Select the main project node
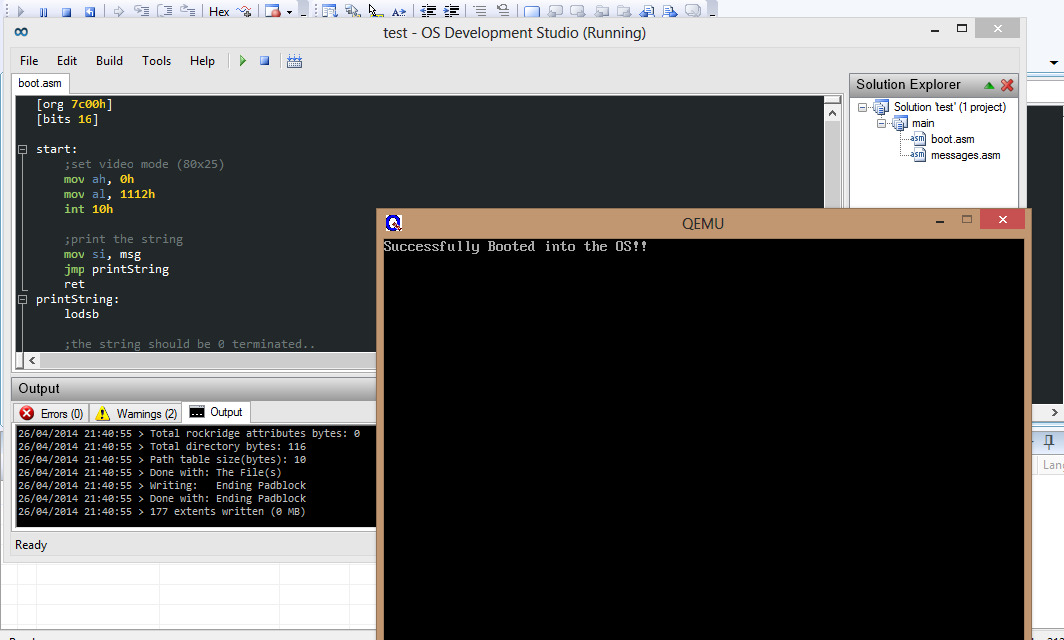The height and width of the screenshot is (640, 1064). tap(923, 124)
